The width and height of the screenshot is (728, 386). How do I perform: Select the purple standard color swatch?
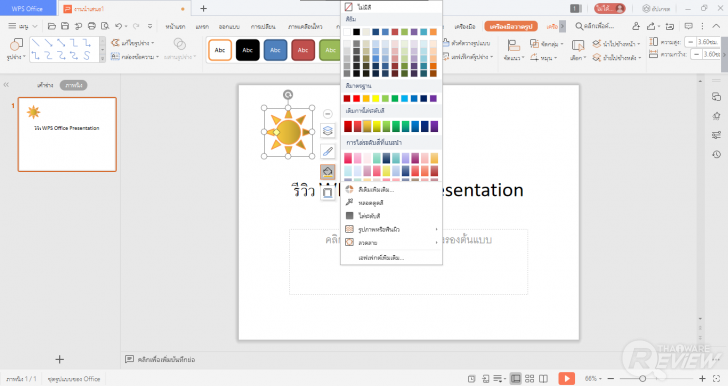pos(433,98)
